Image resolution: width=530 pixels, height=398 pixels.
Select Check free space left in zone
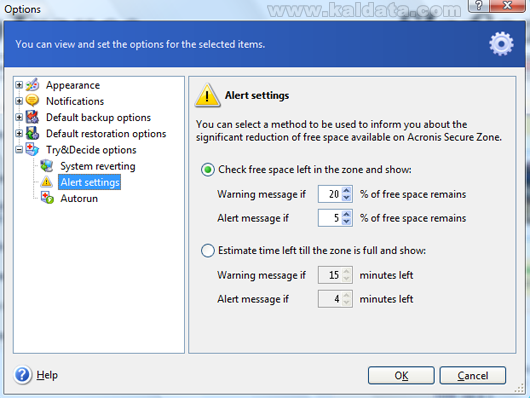pos(208,169)
